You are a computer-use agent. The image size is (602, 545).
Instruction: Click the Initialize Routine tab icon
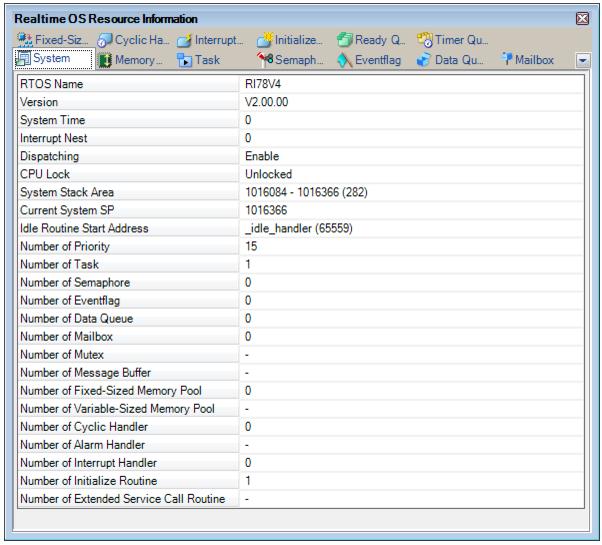click(x=267, y=40)
